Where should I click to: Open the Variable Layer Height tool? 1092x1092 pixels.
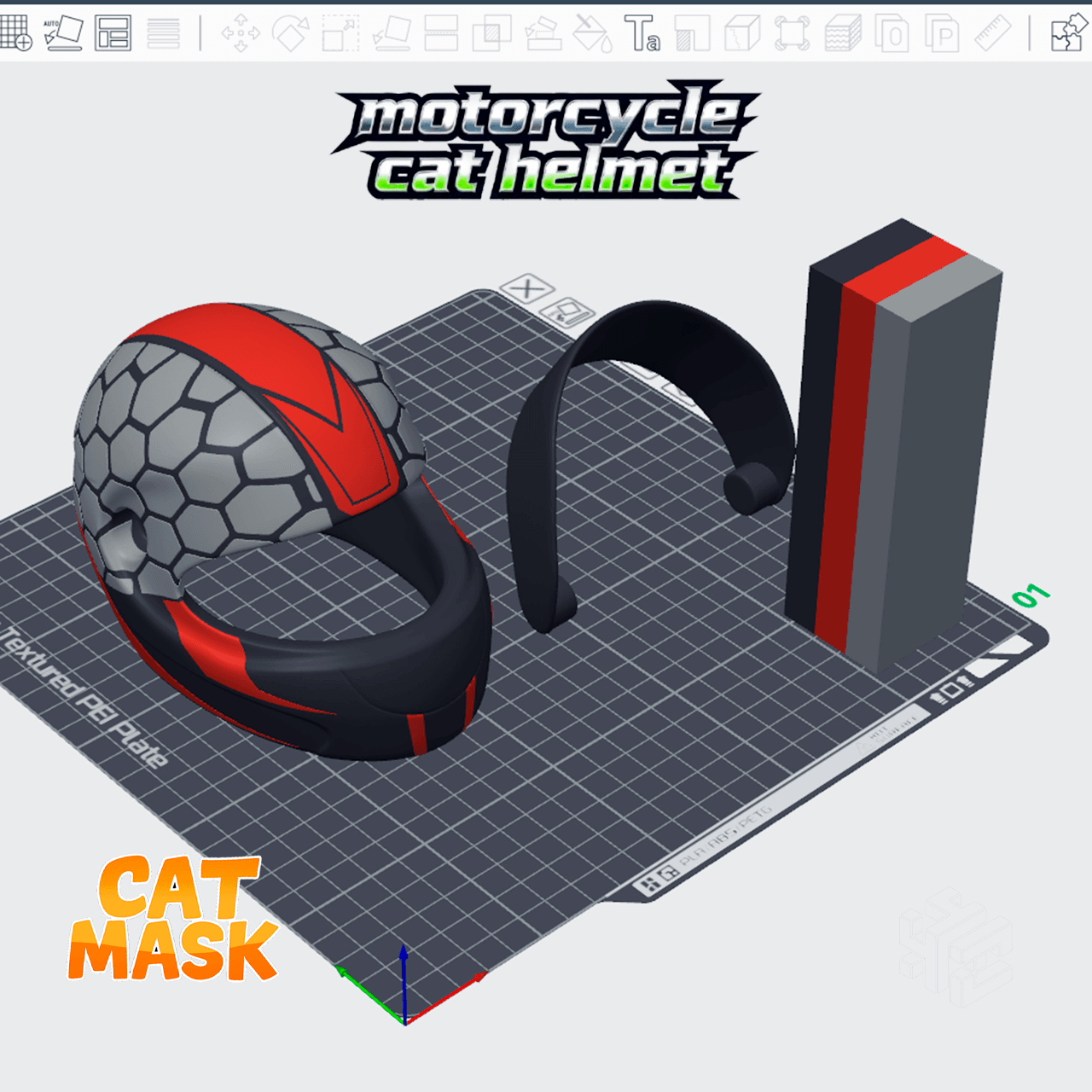pyautogui.click(x=163, y=34)
